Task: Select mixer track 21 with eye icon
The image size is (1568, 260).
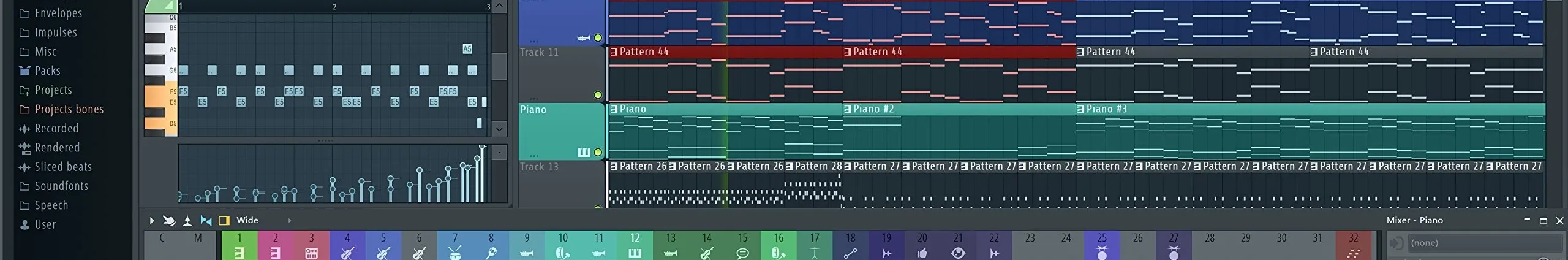Action: [958, 245]
